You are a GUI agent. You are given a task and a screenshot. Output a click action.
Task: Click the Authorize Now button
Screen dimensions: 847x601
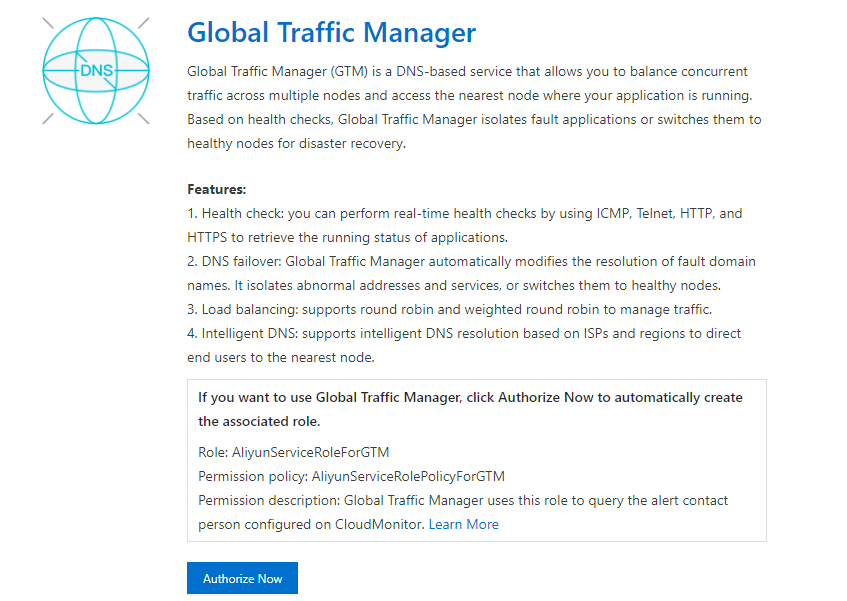[242, 578]
